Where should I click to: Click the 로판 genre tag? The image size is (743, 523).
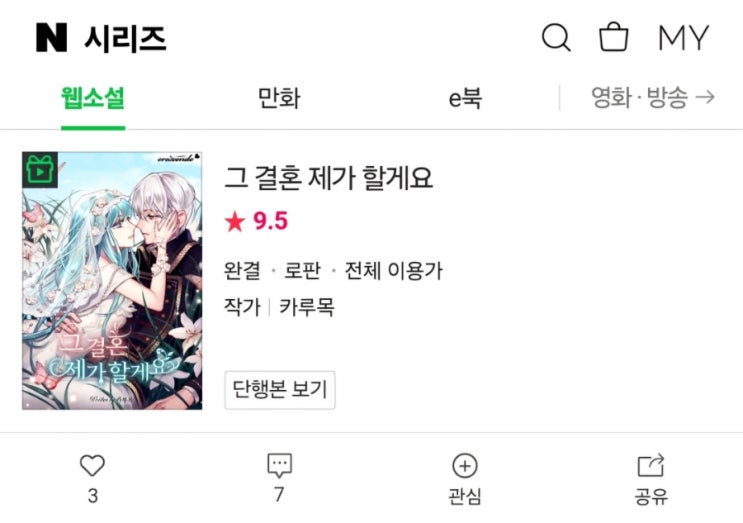302,271
